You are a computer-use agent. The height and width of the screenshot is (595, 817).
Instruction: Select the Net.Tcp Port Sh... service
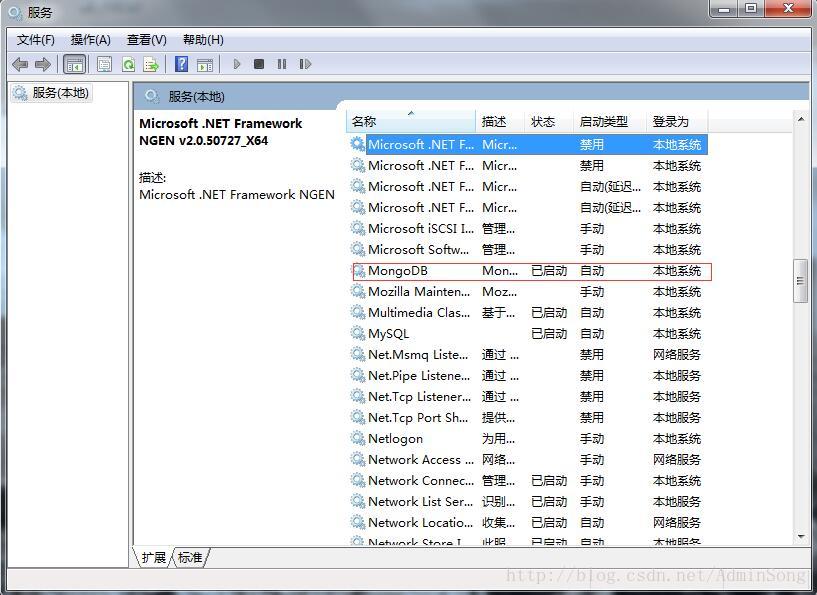tap(418, 418)
